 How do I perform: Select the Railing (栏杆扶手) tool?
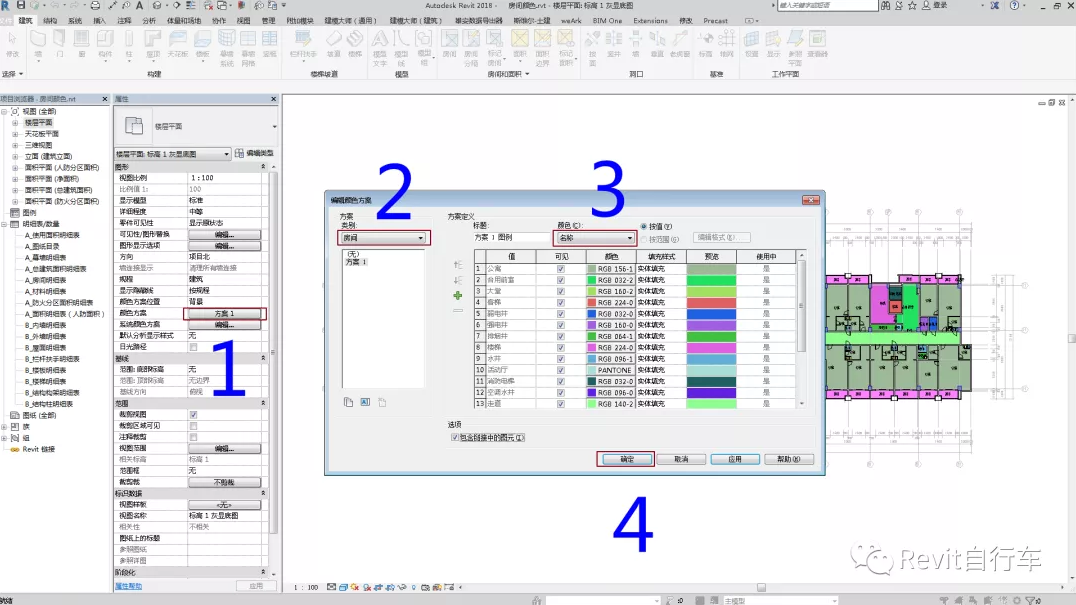point(303,46)
